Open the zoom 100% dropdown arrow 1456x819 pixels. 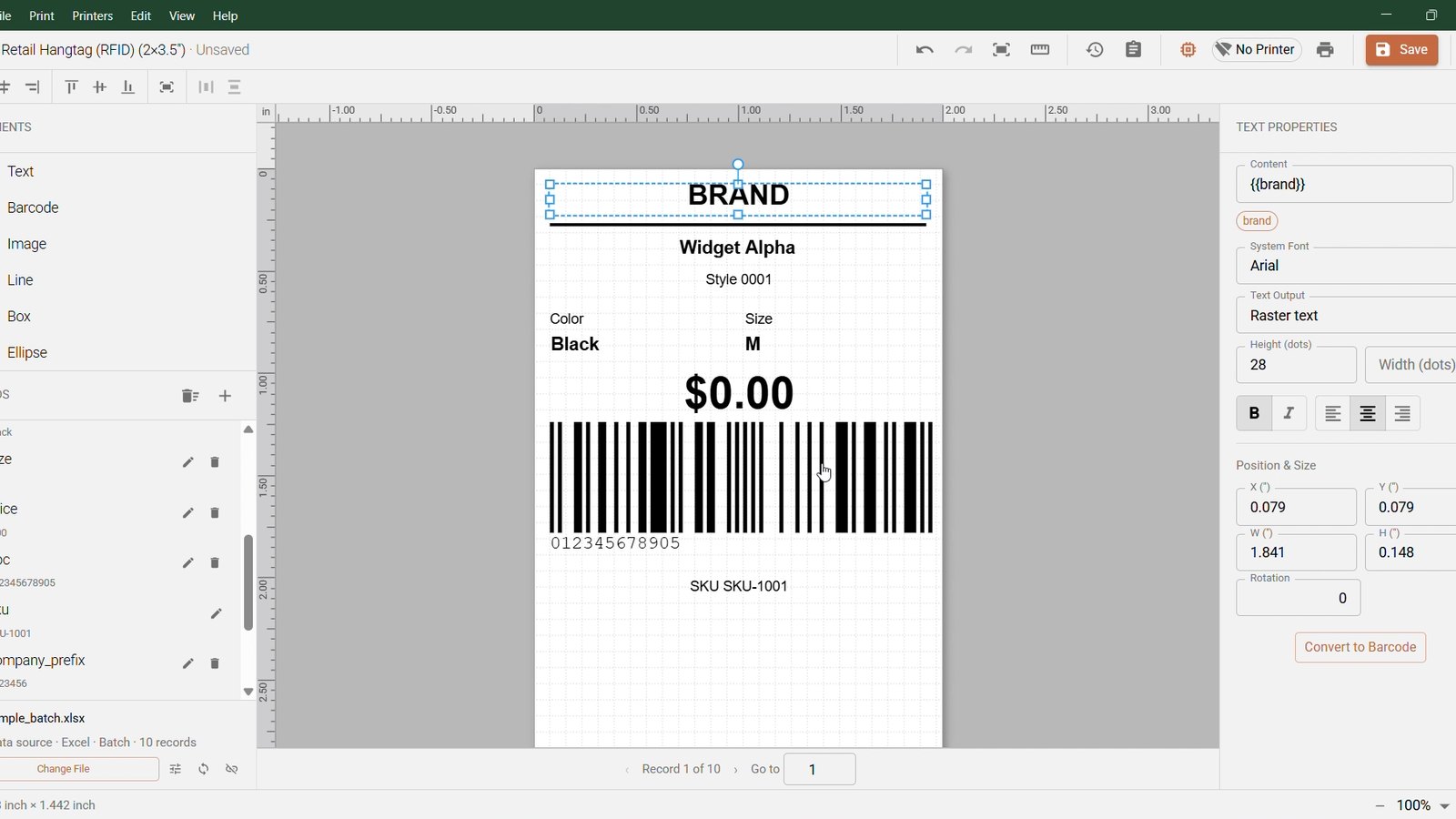[x=1444, y=806]
